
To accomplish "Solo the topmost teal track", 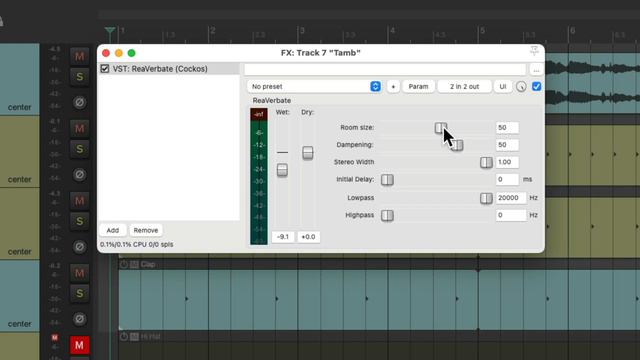I will (x=80, y=76).
